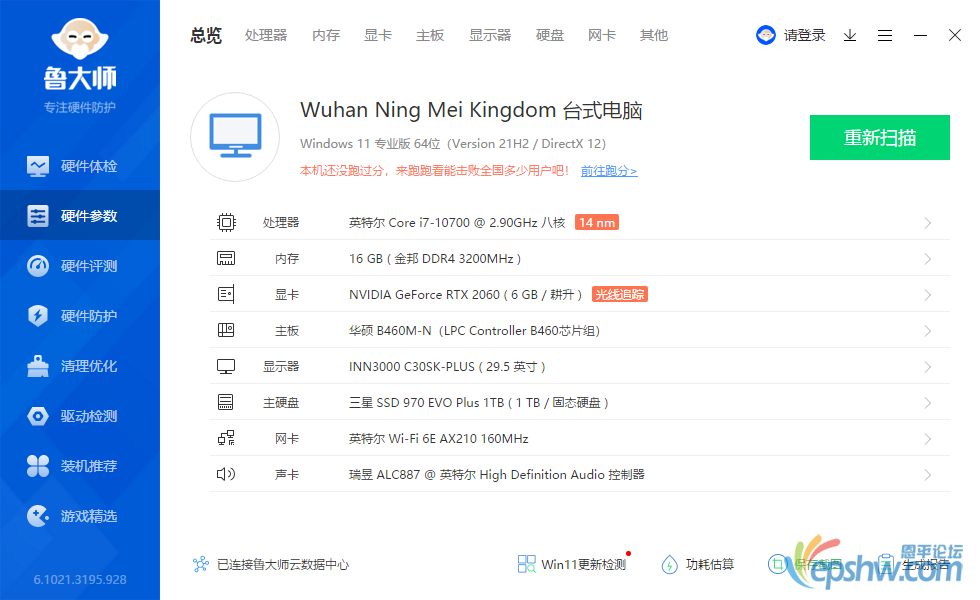
Task: Click the 14 nm badge
Action: [597, 222]
